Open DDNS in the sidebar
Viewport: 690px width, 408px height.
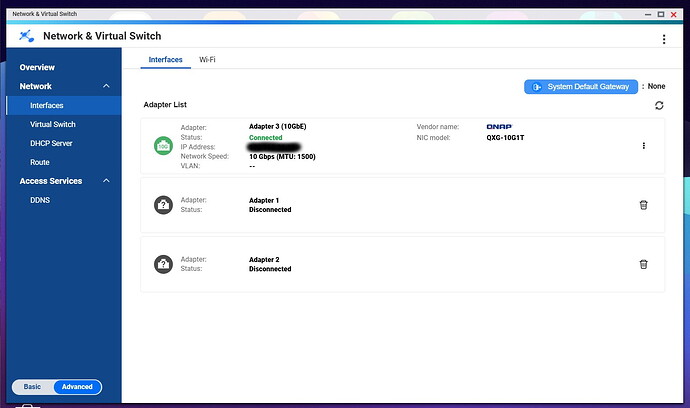40,200
